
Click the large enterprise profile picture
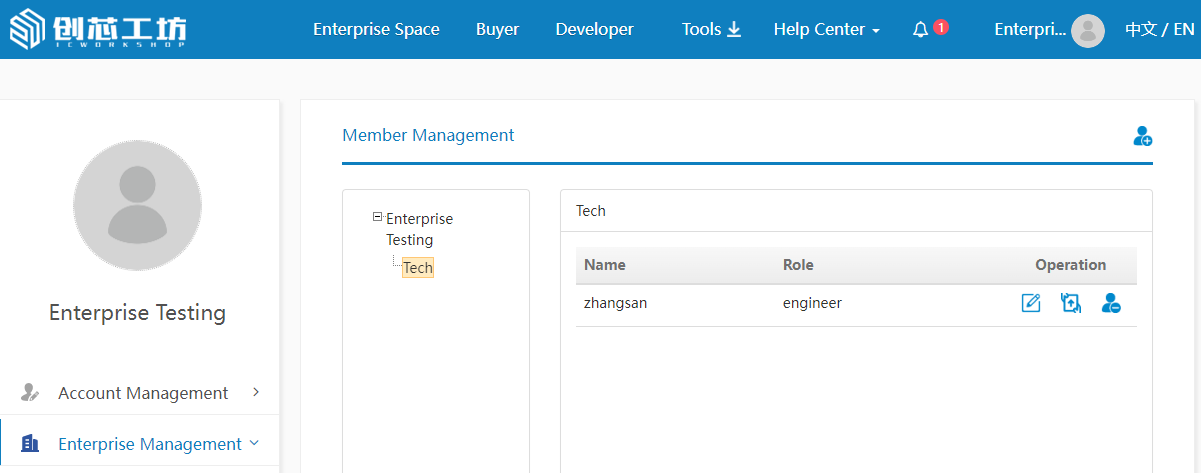click(137, 204)
